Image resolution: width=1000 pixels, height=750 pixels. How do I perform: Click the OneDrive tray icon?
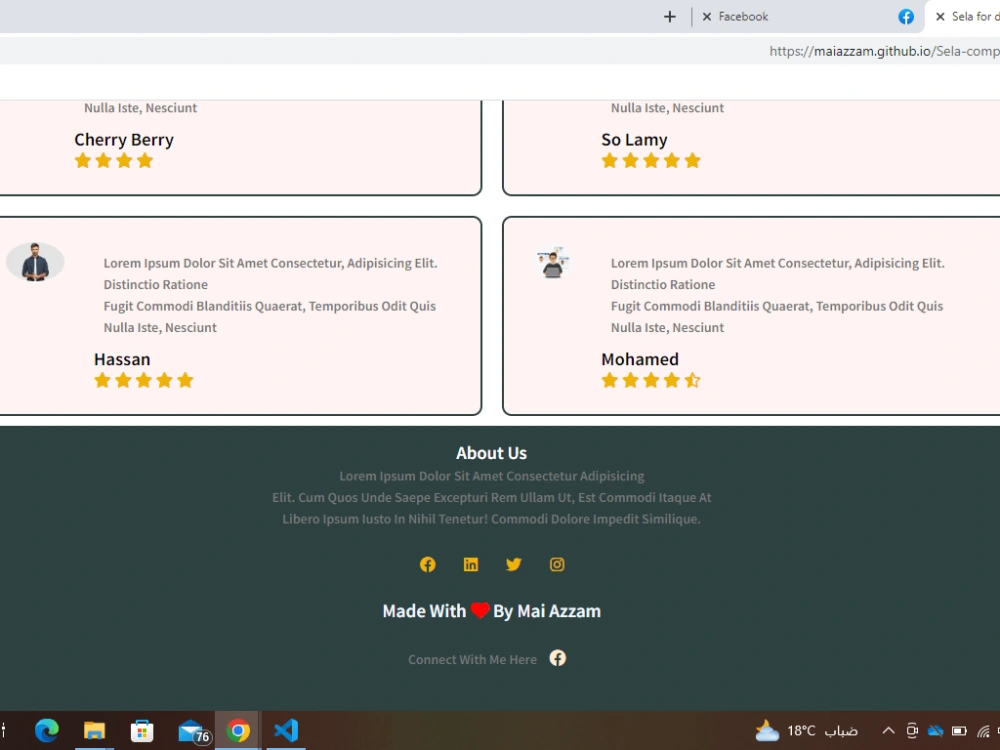coord(936,730)
